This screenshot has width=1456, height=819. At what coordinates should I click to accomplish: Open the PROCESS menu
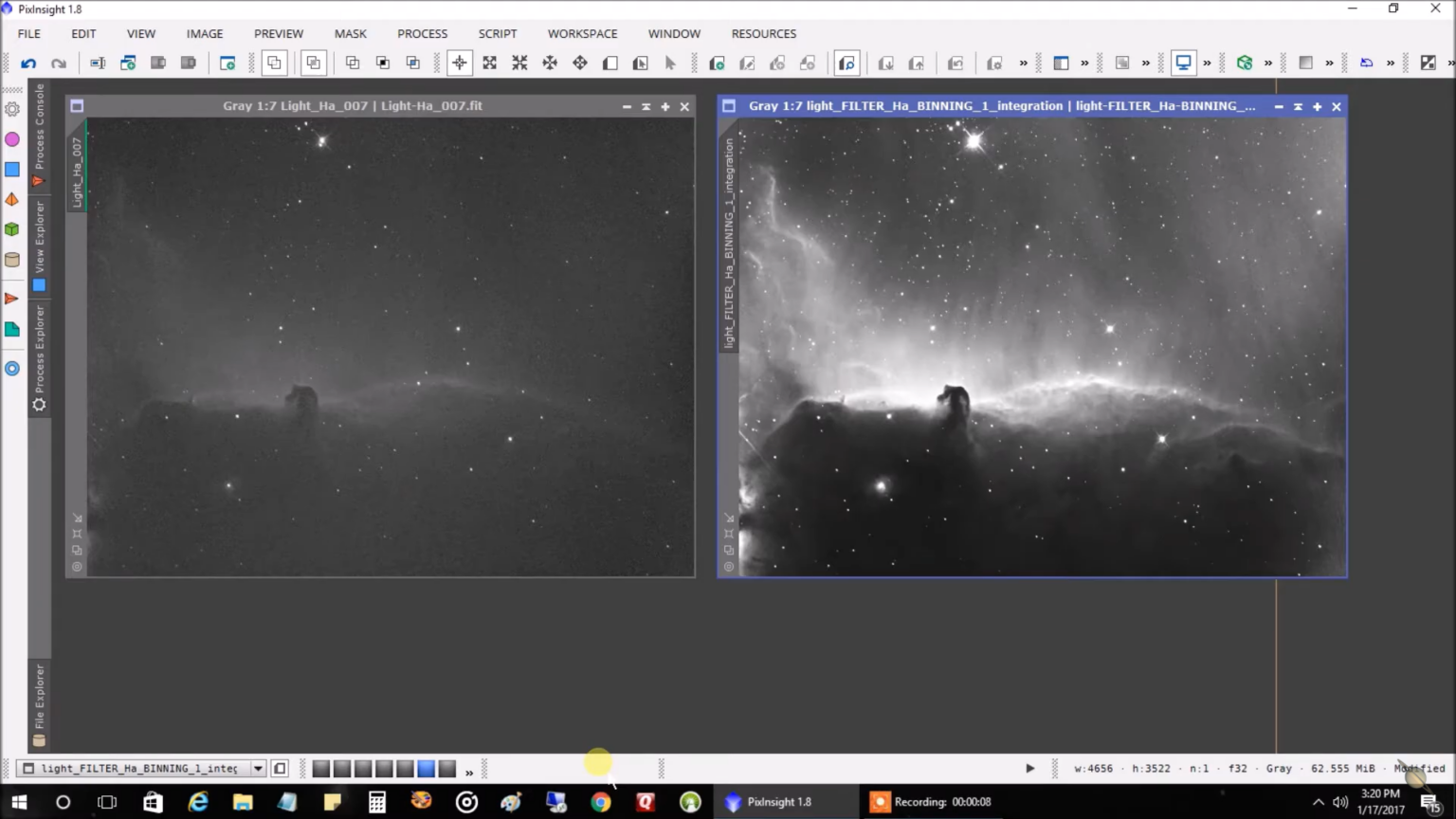423,33
